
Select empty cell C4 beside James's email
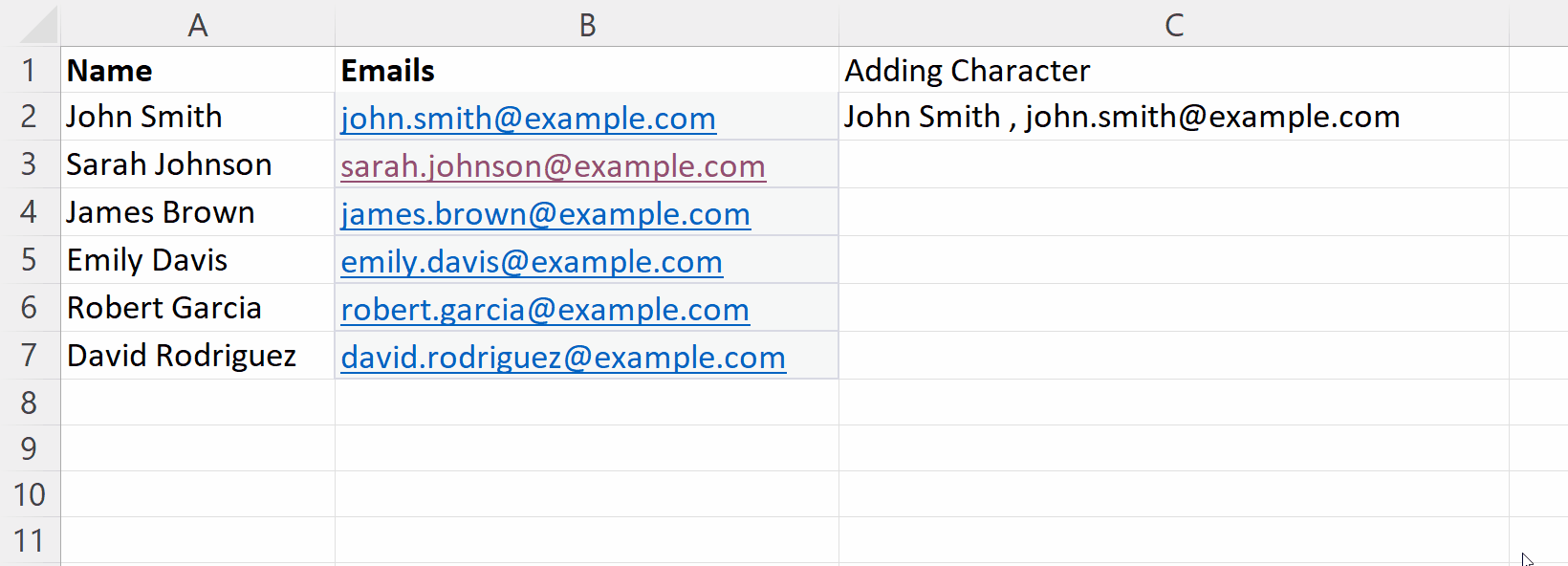coord(1174,212)
